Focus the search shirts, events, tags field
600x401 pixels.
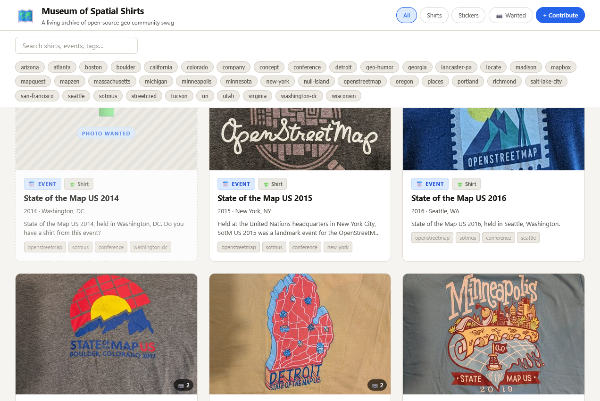(77, 46)
